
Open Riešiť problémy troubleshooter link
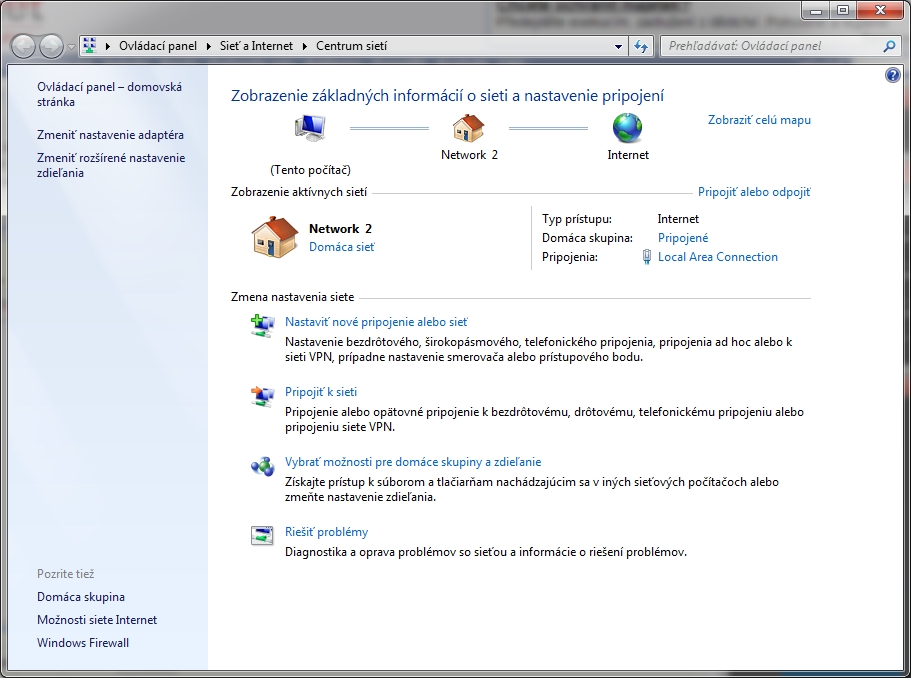coord(326,532)
